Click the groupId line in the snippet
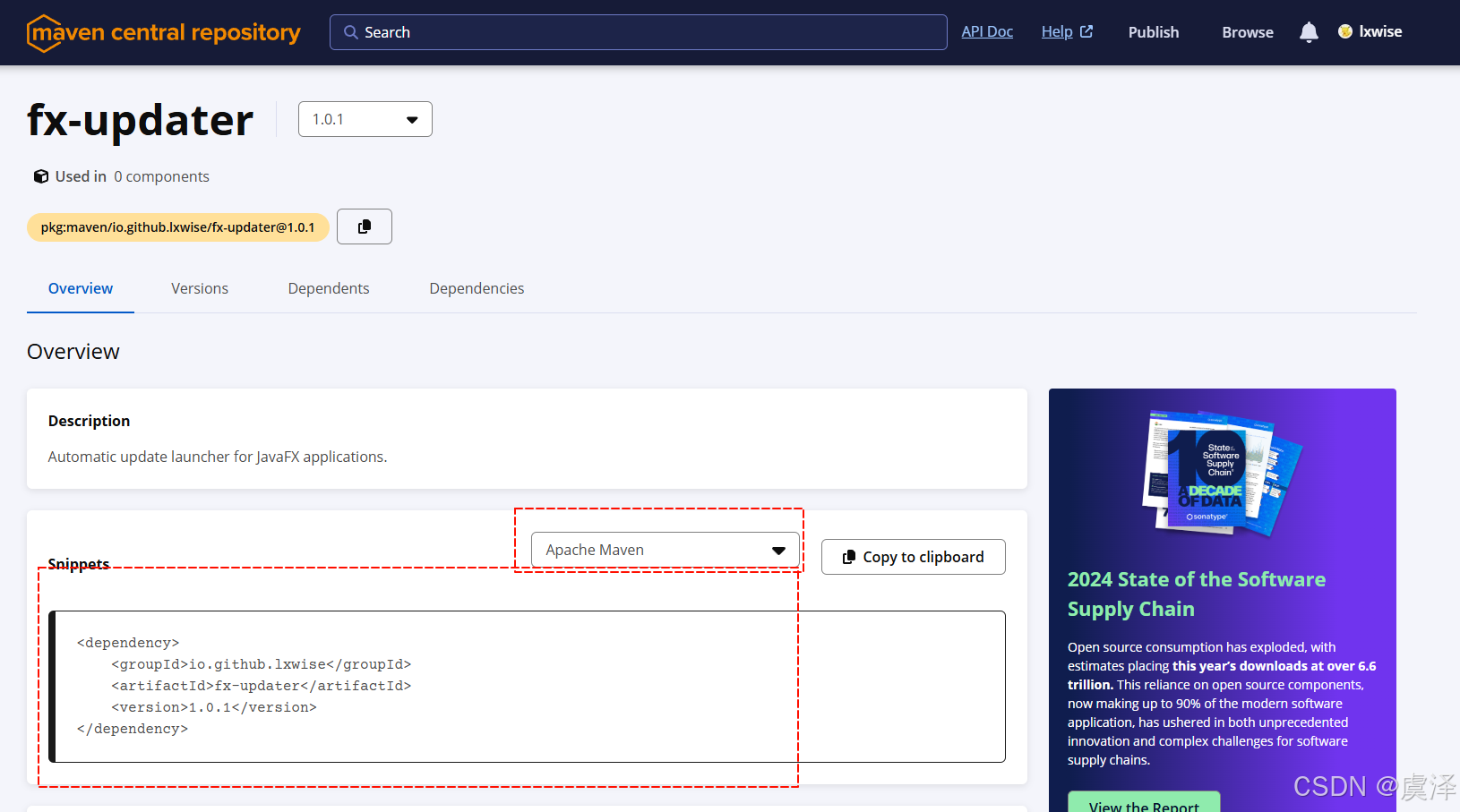Screen dimensions: 1460x812 coord(262,664)
